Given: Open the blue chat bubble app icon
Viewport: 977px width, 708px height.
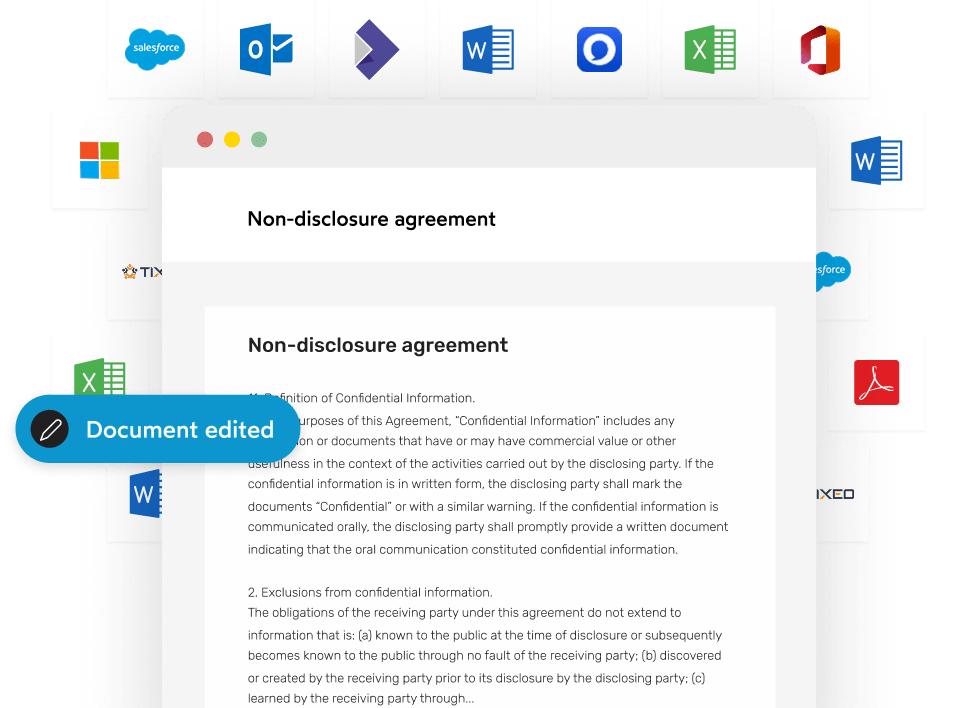Looking at the screenshot, I should 599,49.
